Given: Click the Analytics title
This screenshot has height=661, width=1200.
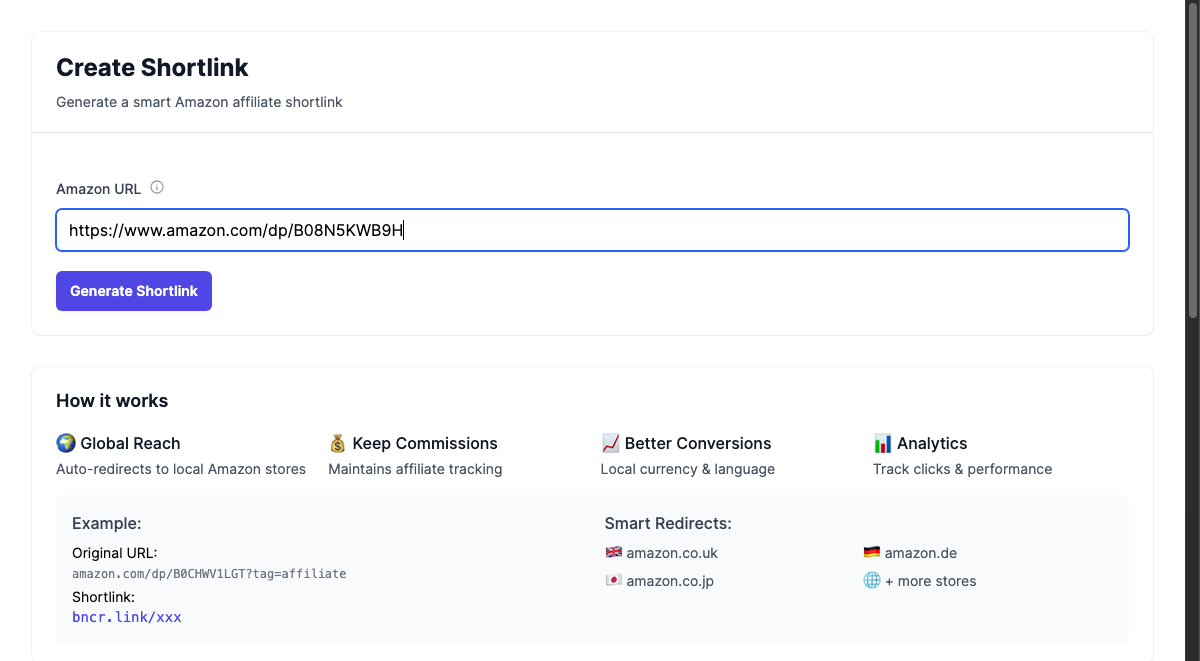Looking at the screenshot, I should tap(932, 443).
